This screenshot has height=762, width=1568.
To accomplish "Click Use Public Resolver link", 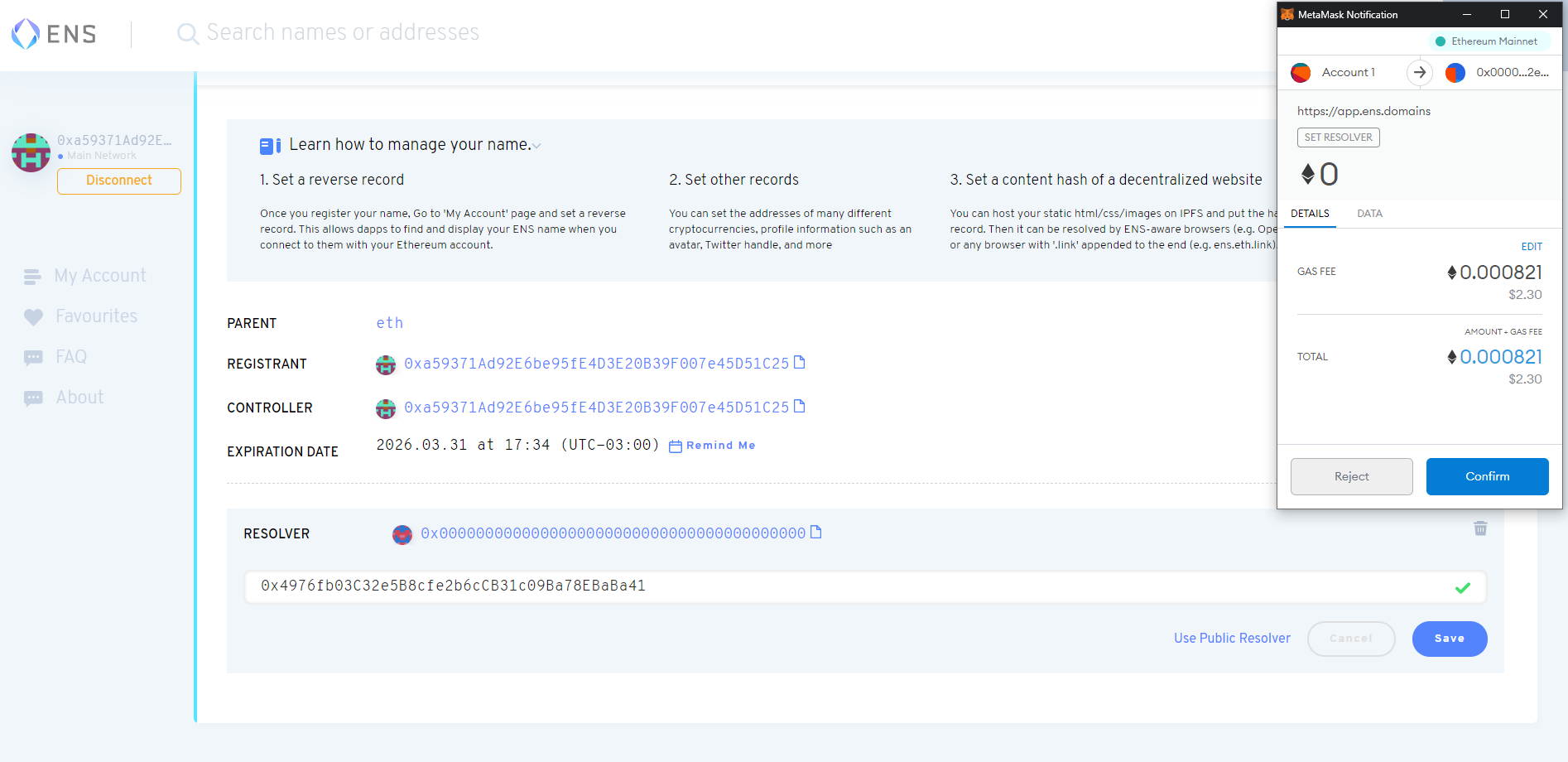I will (x=1232, y=638).
